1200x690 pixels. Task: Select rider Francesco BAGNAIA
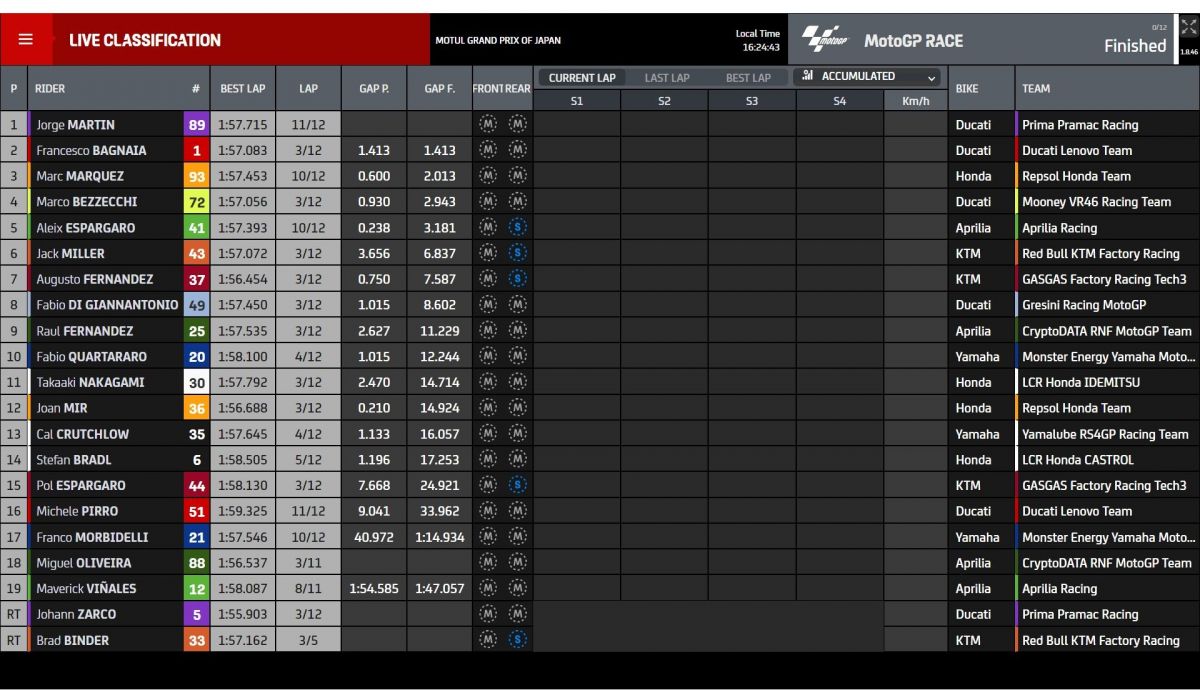tap(91, 150)
